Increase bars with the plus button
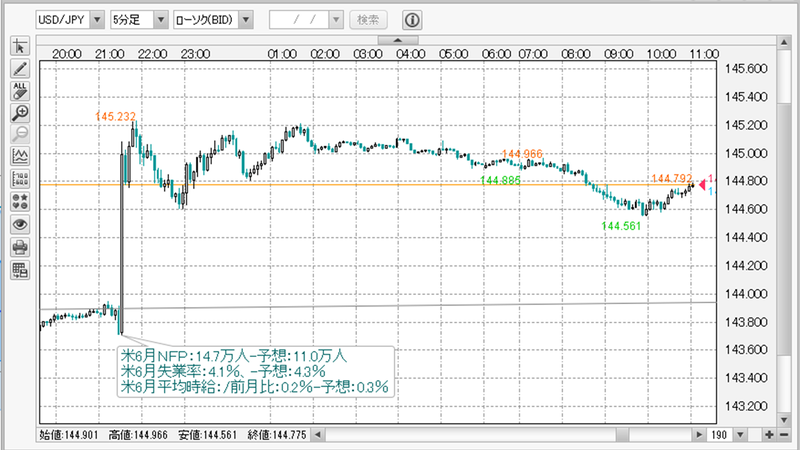800x450 pixels. (x=769, y=435)
